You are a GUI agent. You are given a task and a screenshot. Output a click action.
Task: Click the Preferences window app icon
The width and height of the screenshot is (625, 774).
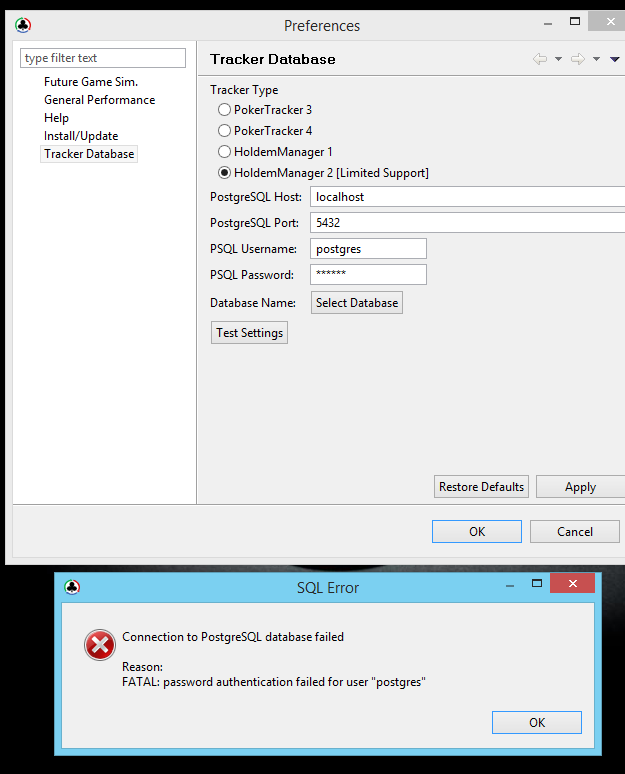coord(23,25)
